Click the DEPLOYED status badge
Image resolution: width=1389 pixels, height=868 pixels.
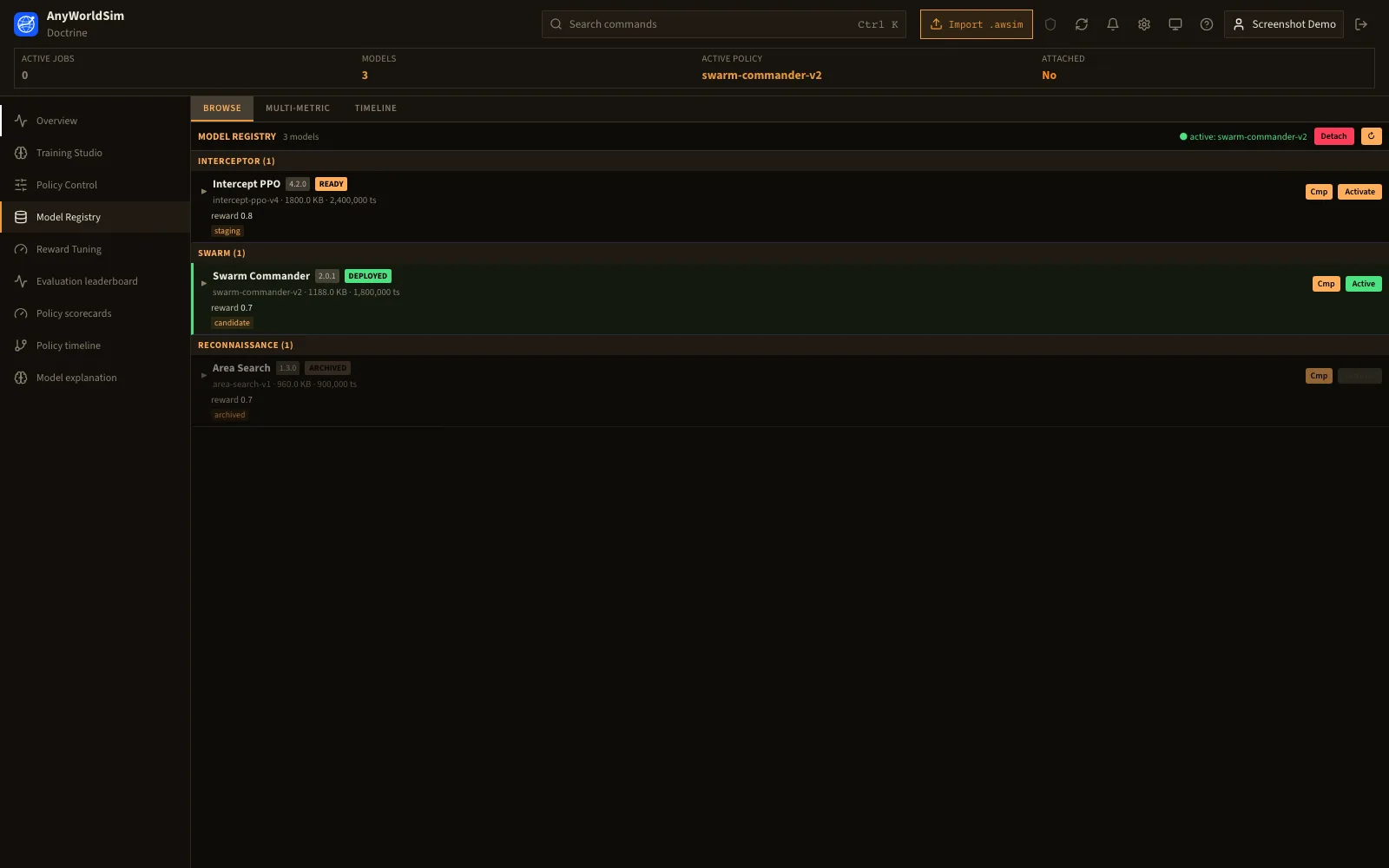coord(368,276)
